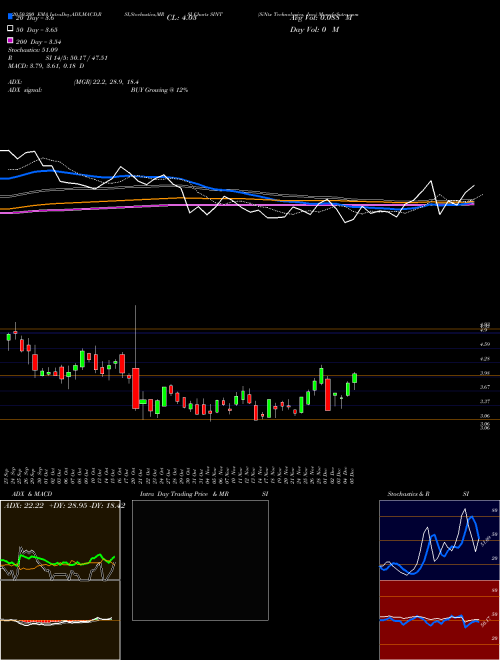The height and width of the screenshot is (660, 500).
Task: Click the 'Avg Vol: 0.088 M' label
Action: 321,18
